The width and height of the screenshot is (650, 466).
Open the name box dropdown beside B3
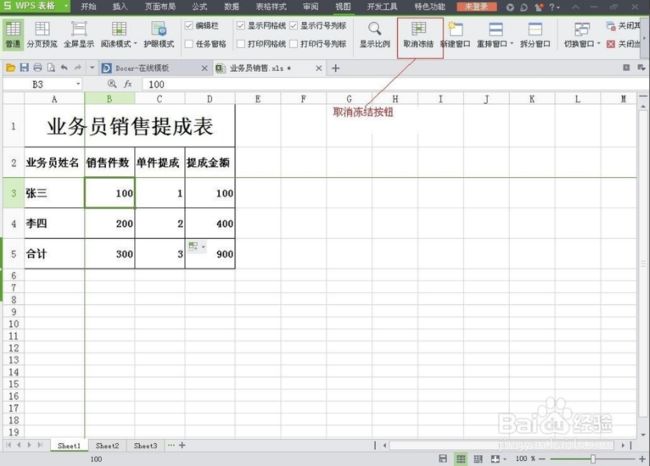point(78,84)
